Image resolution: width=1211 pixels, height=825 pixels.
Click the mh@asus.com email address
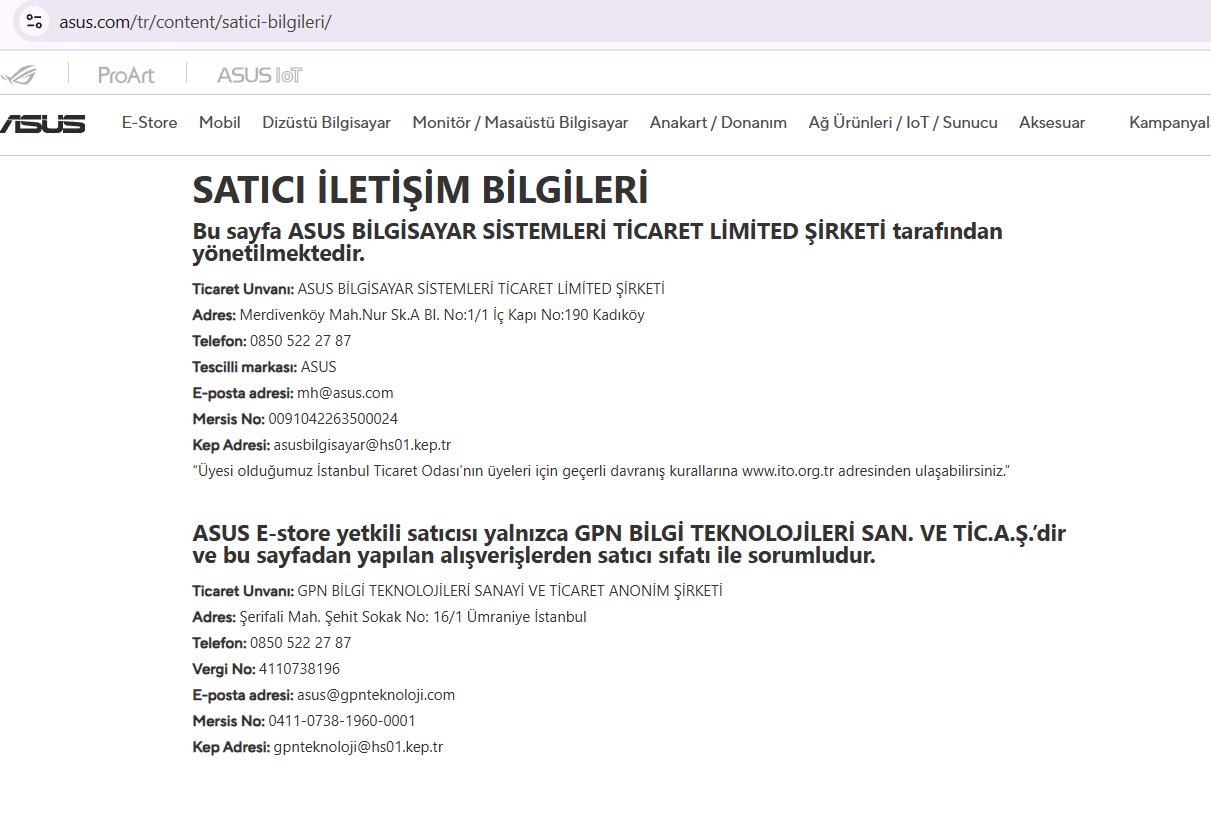coord(345,393)
